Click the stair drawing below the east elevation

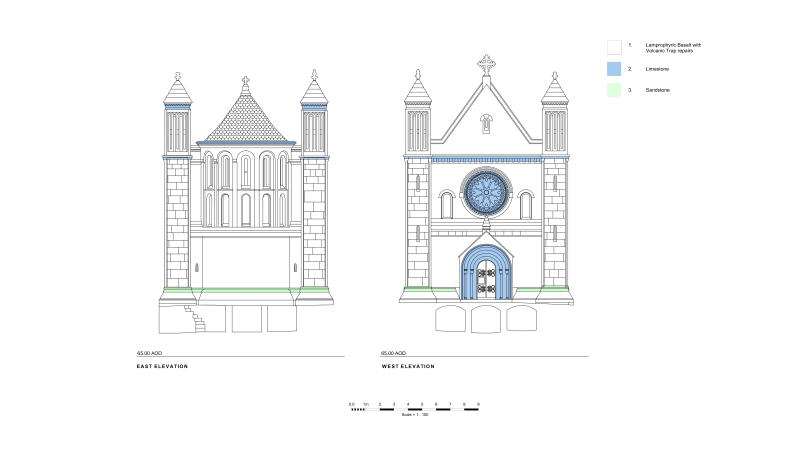(195, 318)
